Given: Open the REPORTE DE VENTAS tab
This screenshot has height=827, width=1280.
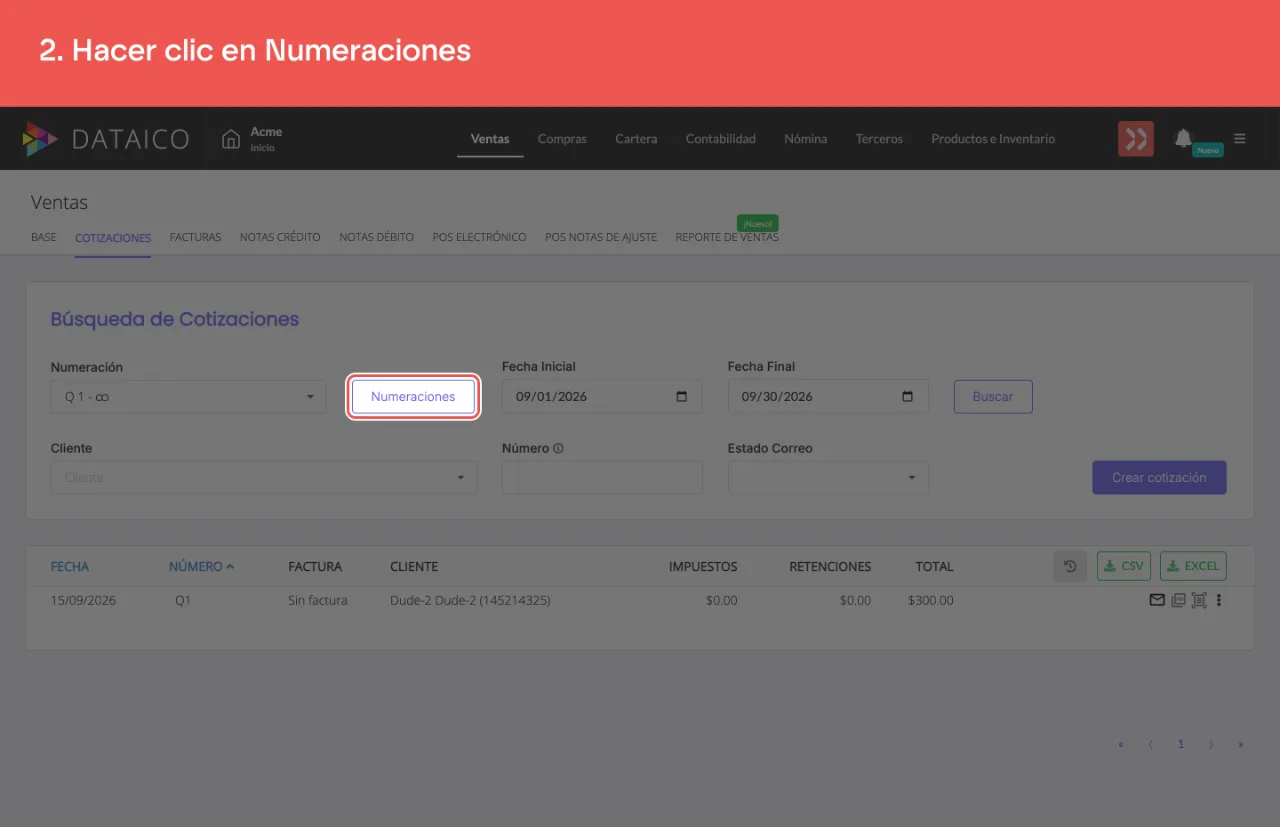Looking at the screenshot, I should click(x=727, y=237).
